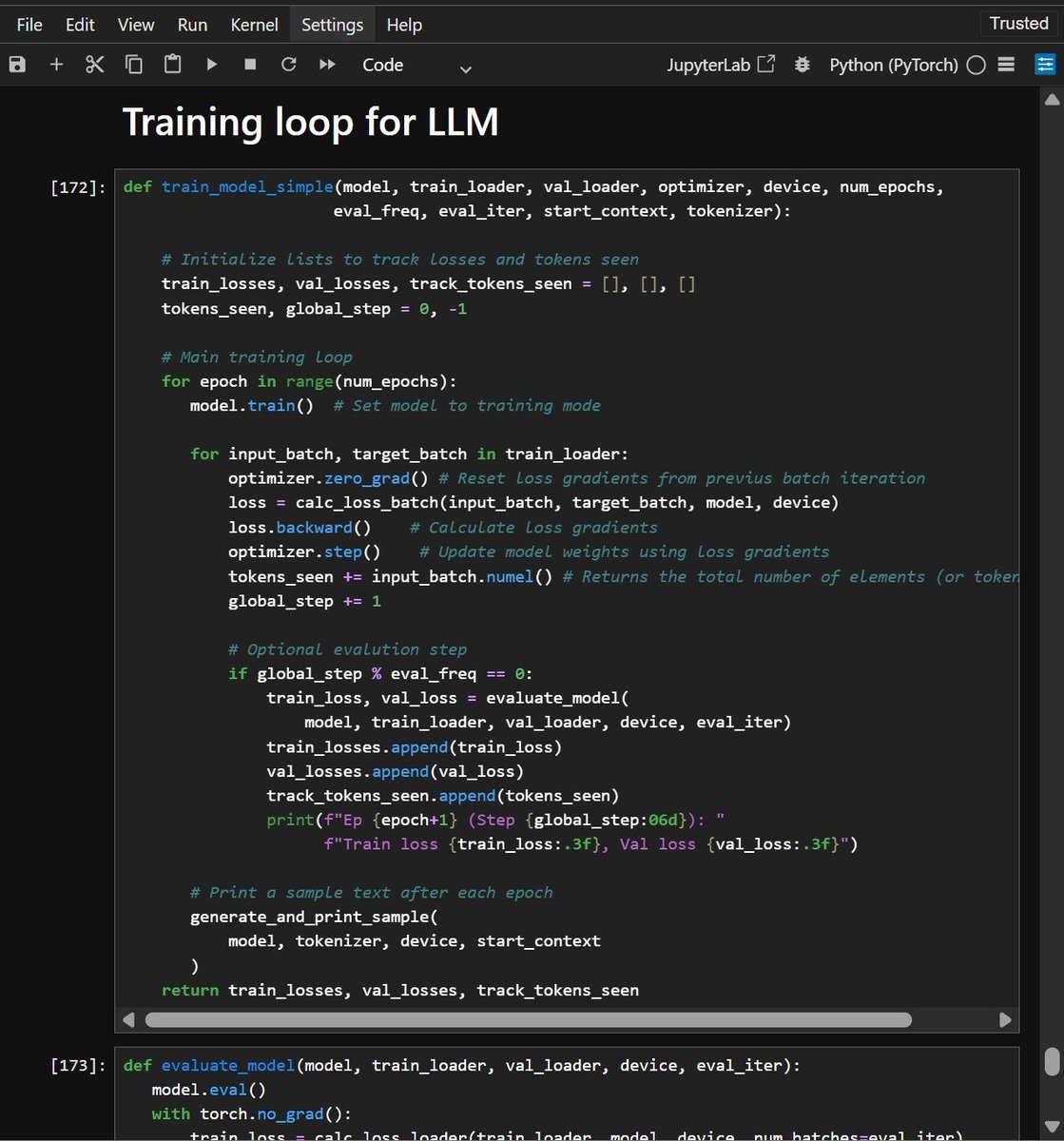Restart kernel and run all cells icon
The image size is (1064, 1141).
click(327, 65)
